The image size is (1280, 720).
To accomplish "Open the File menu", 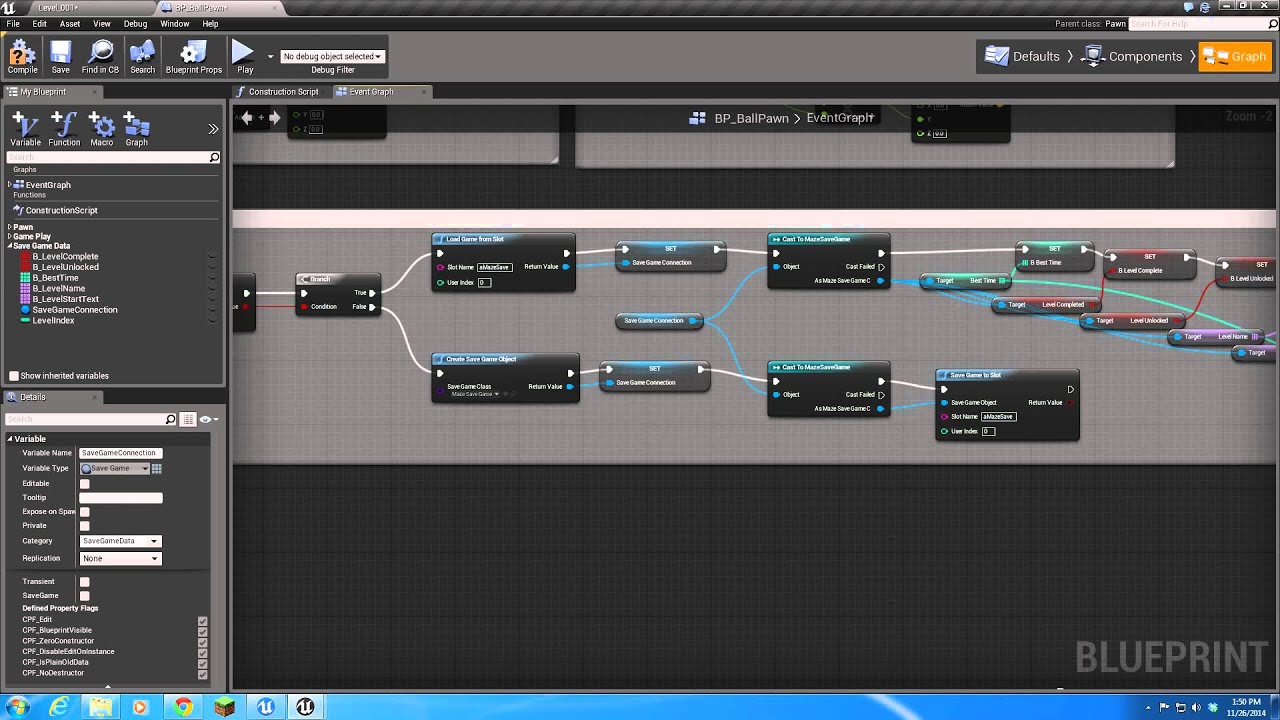I will pos(13,23).
